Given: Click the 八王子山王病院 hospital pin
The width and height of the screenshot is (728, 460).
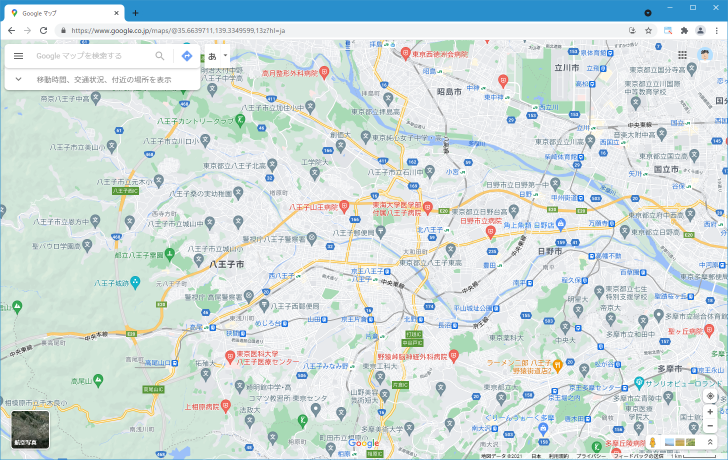Looking at the screenshot, I should coord(344,206).
